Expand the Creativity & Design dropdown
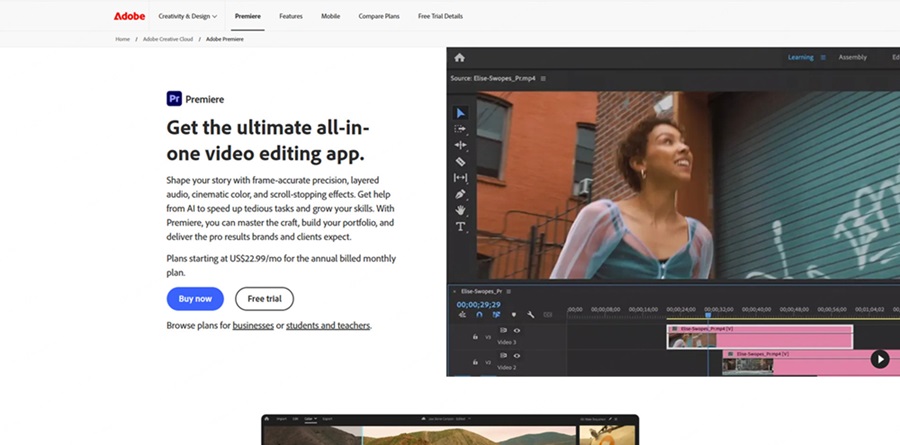The image size is (900, 445). point(188,16)
